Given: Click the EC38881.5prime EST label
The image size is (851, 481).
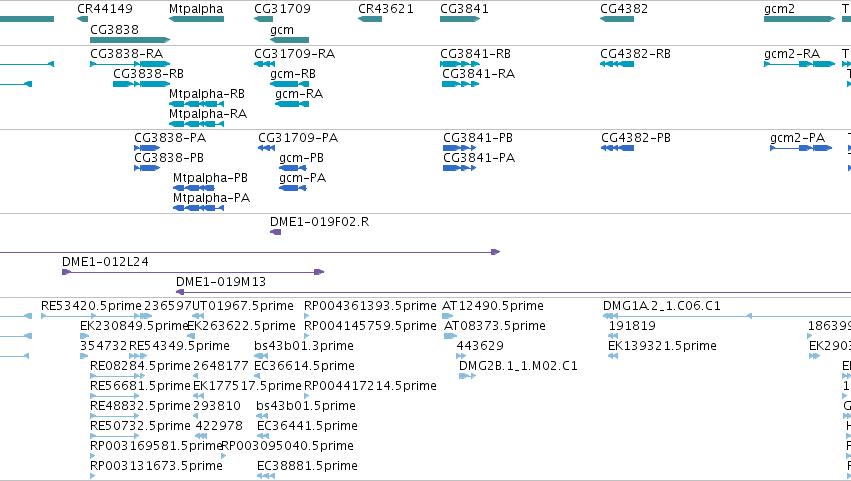Looking at the screenshot, I should tap(307, 467).
